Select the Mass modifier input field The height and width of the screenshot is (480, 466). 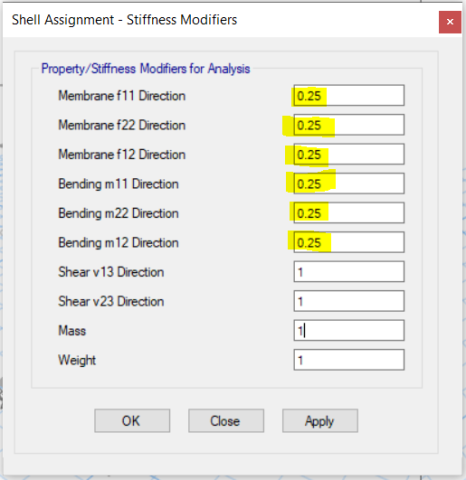[x=349, y=330]
